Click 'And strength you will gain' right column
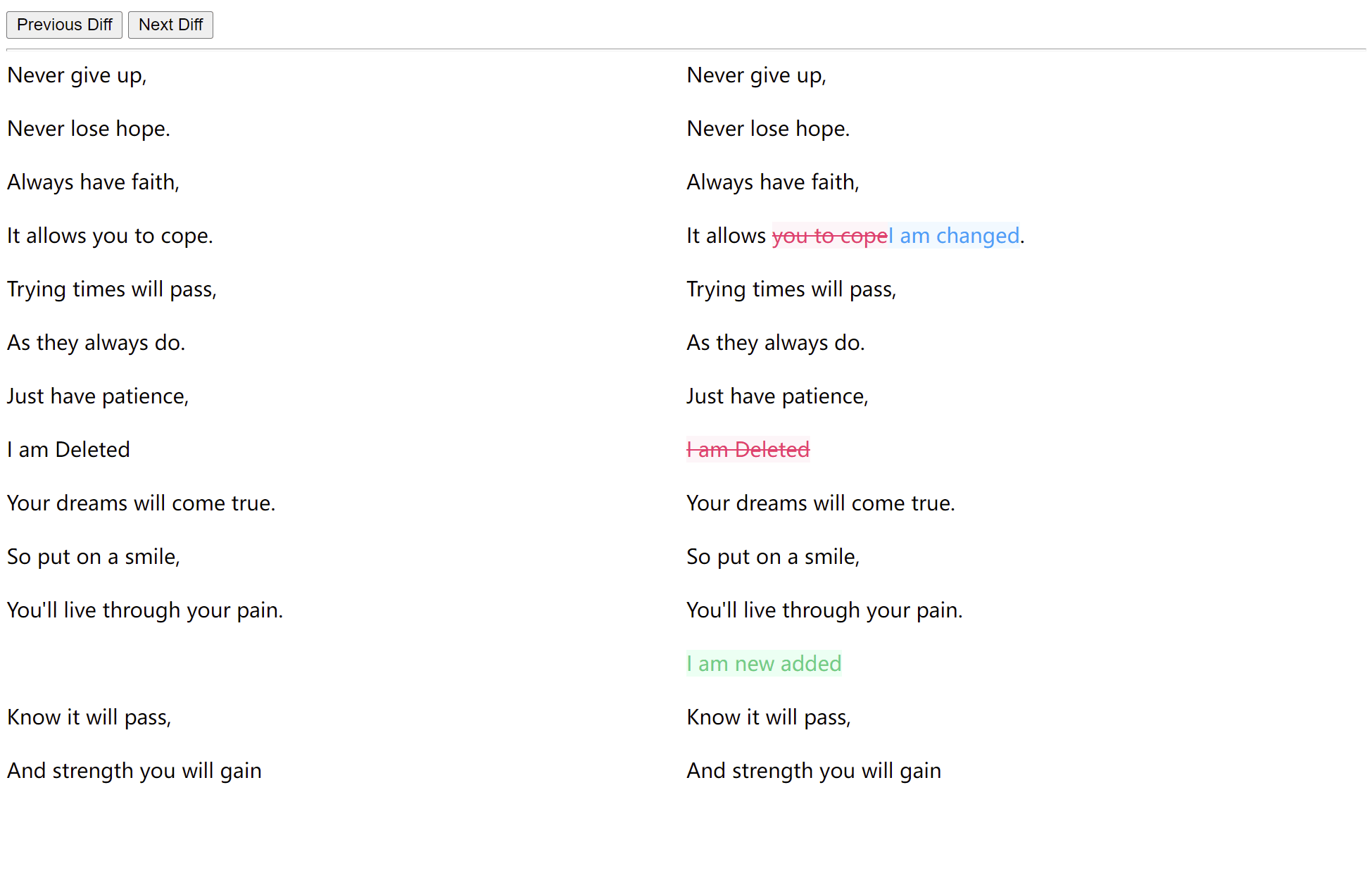Viewport: 1372px width, 892px height. (814, 770)
